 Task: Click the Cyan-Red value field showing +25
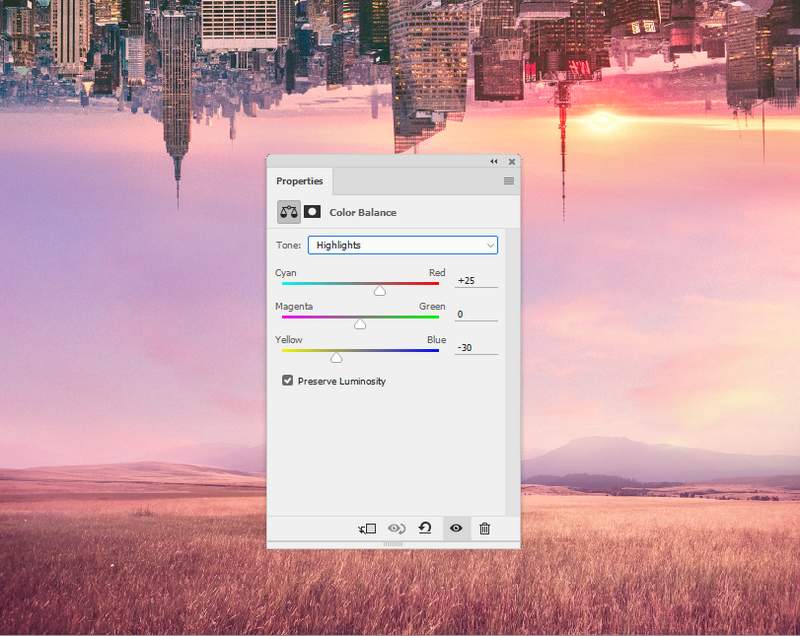tap(475, 281)
